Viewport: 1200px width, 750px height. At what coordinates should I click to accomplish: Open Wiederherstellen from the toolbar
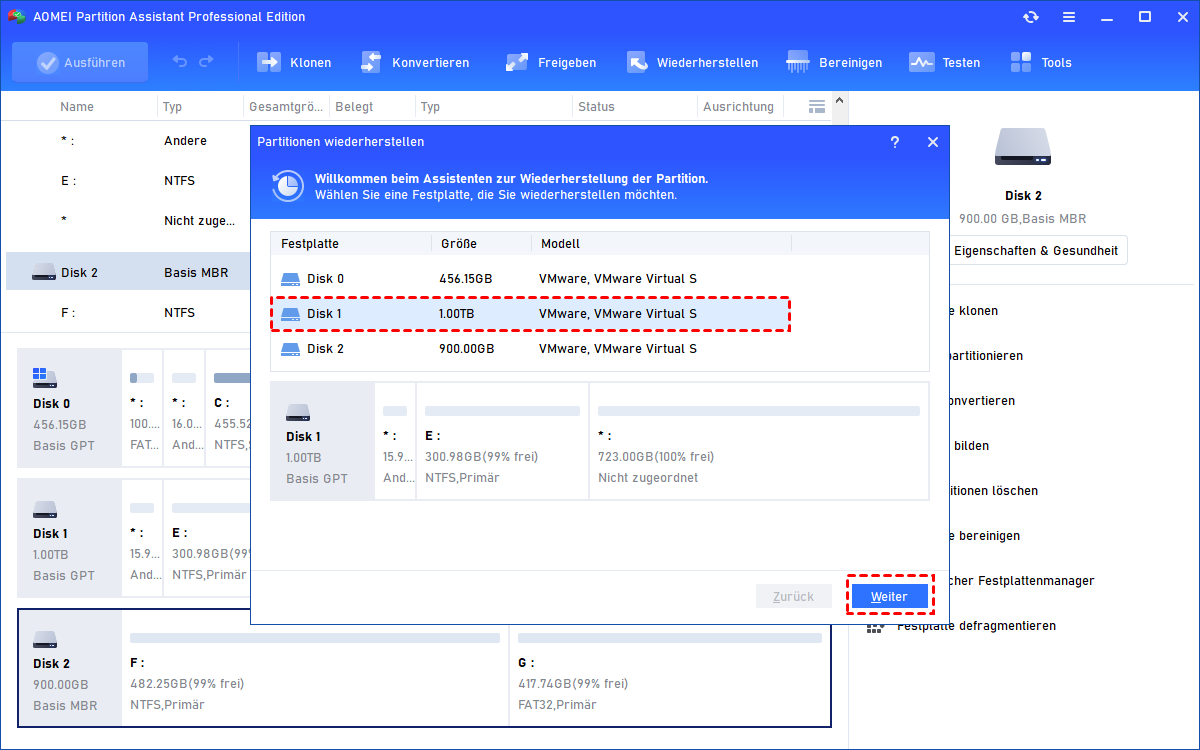(692, 62)
